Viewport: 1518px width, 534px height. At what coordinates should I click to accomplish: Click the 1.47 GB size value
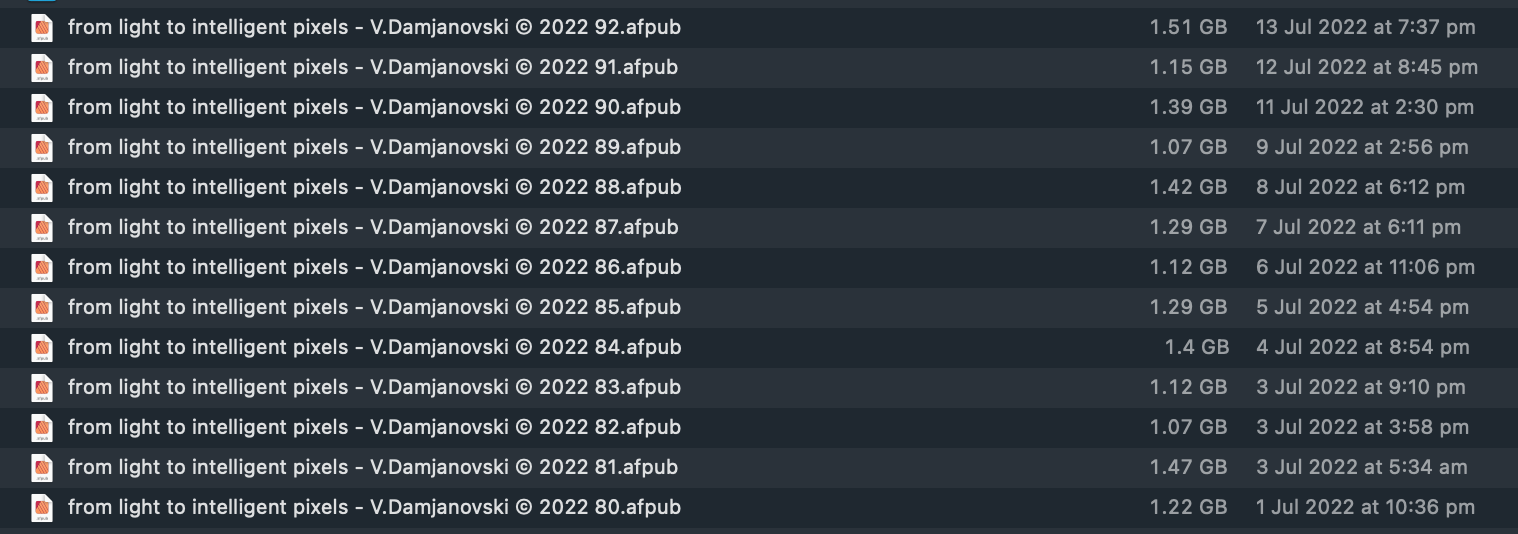pos(1188,467)
